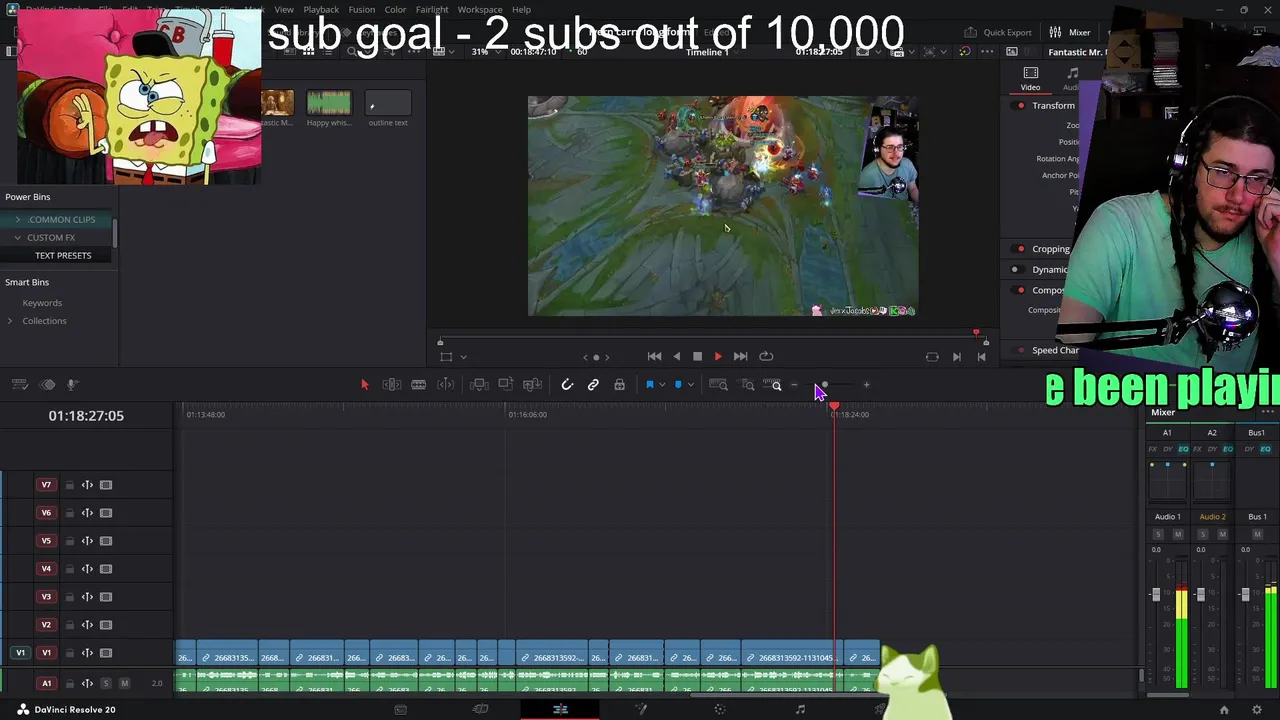Open the Fusion menu

[362, 9]
